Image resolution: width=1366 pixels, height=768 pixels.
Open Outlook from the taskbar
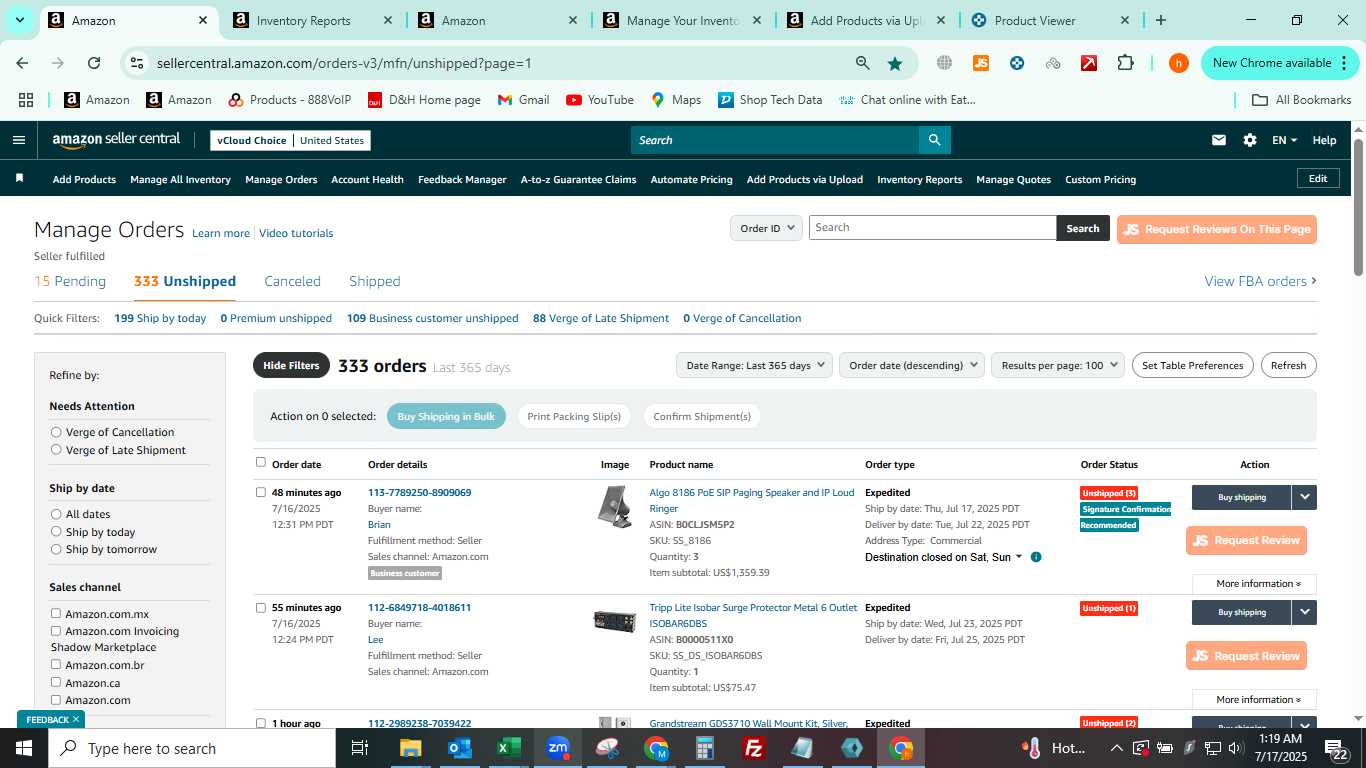[459, 748]
